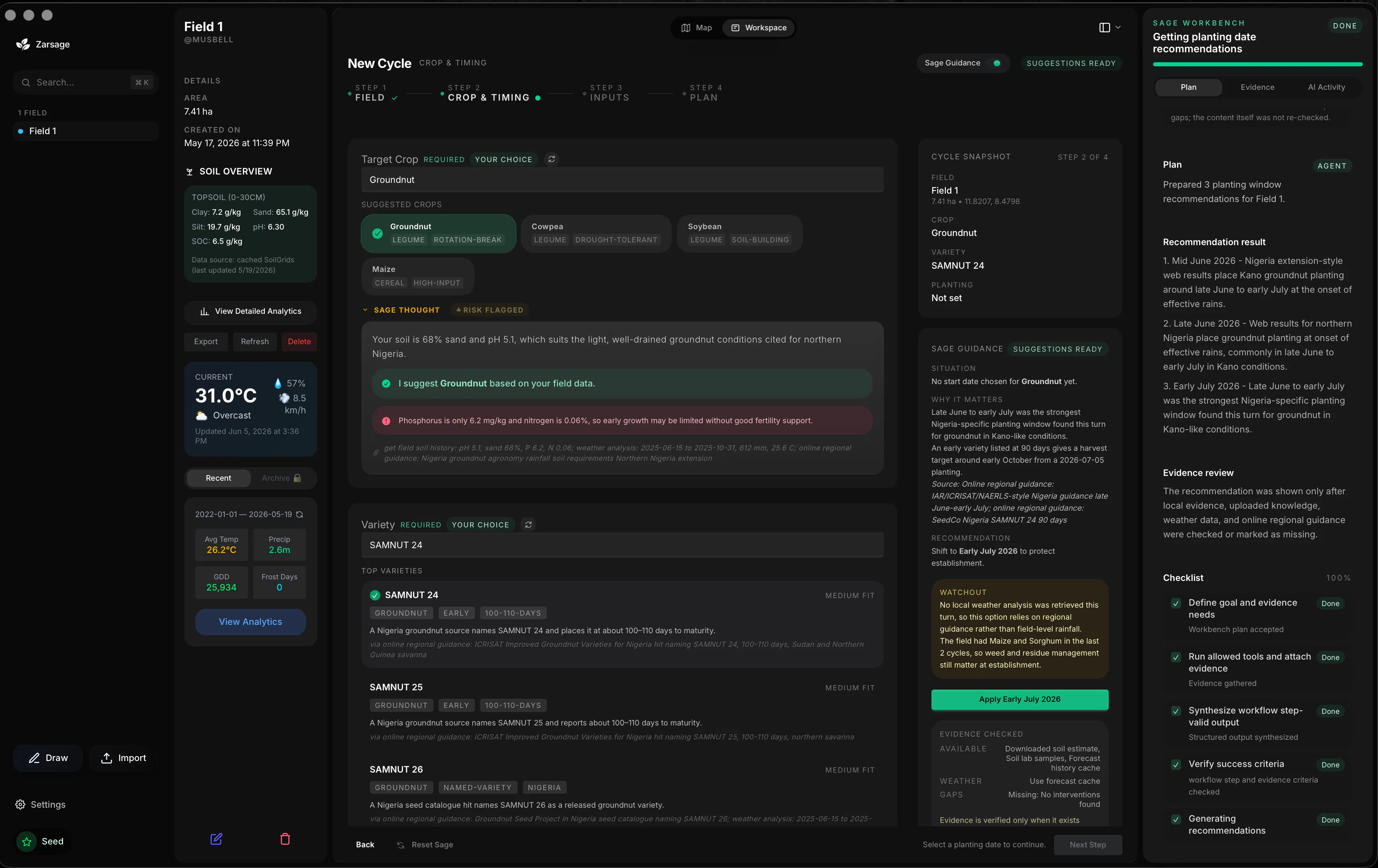This screenshot has width=1378, height=868.
Task: Click the Seed star icon
Action: [x=26, y=841]
